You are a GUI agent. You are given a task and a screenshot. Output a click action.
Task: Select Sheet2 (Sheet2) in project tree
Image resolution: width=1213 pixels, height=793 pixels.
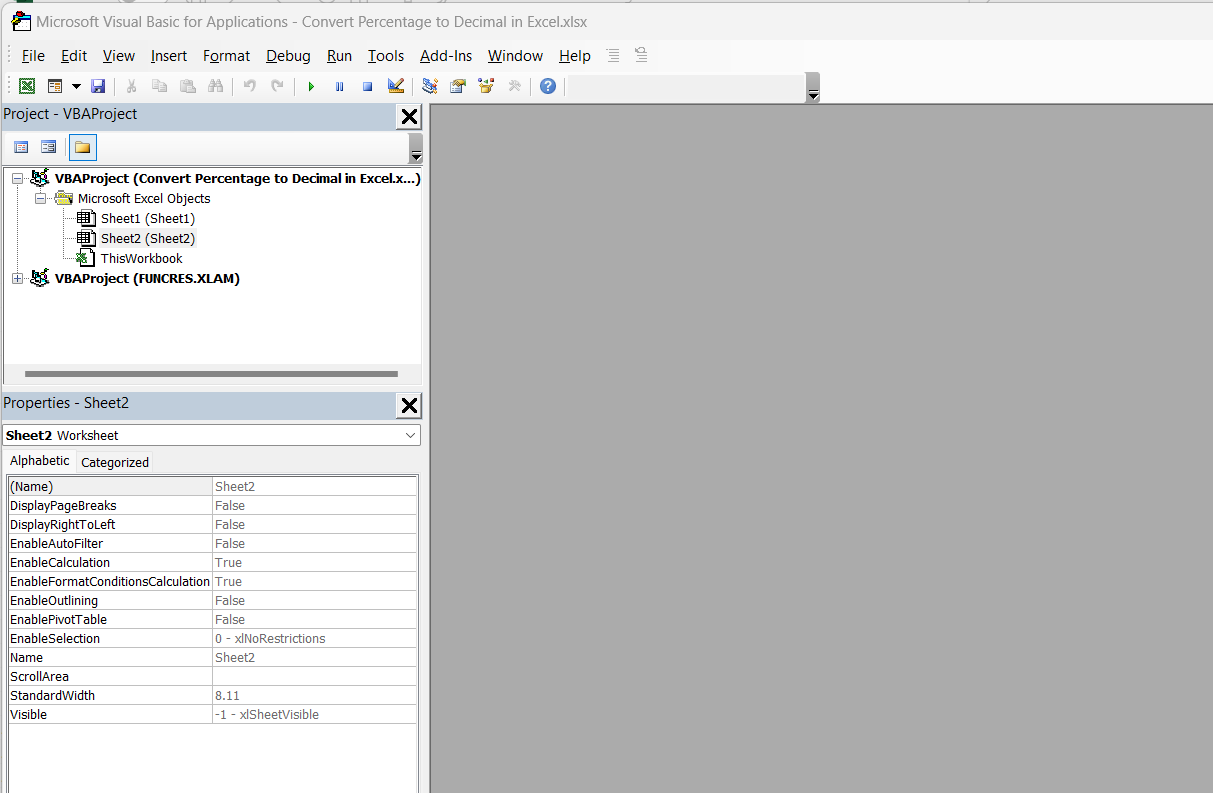[x=148, y=238]
